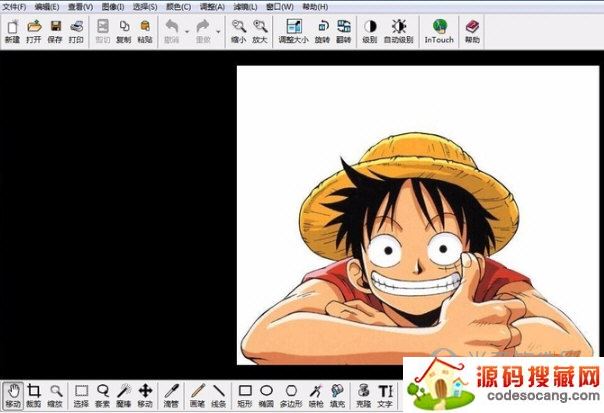Select the 椭圆 (Ellipse) shape tool
Screen dimensions: 604x413
pos(266,395)
